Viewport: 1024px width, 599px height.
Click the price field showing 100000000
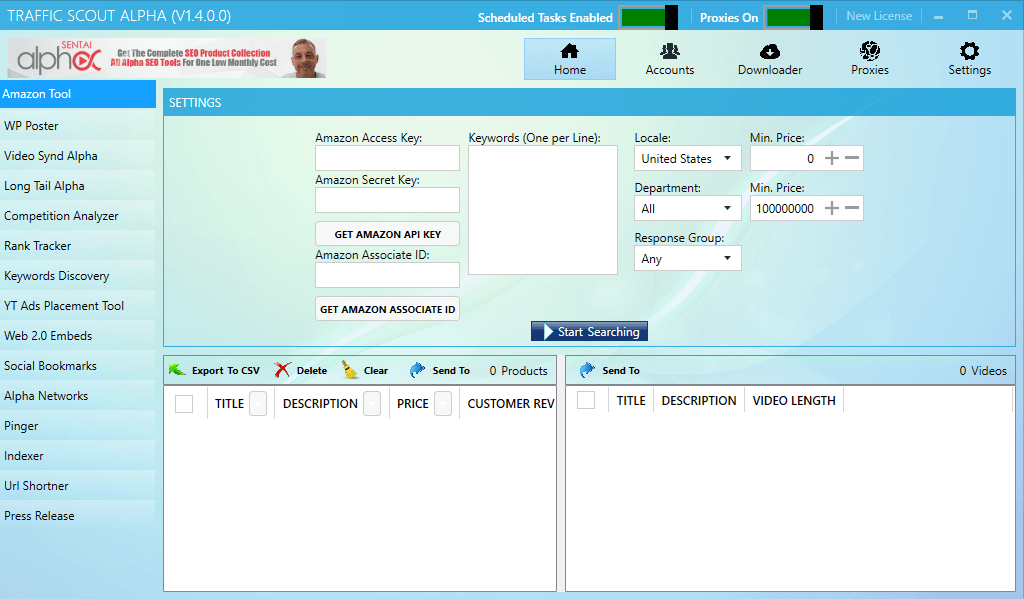pyautogui.click(x=786, y=208)
